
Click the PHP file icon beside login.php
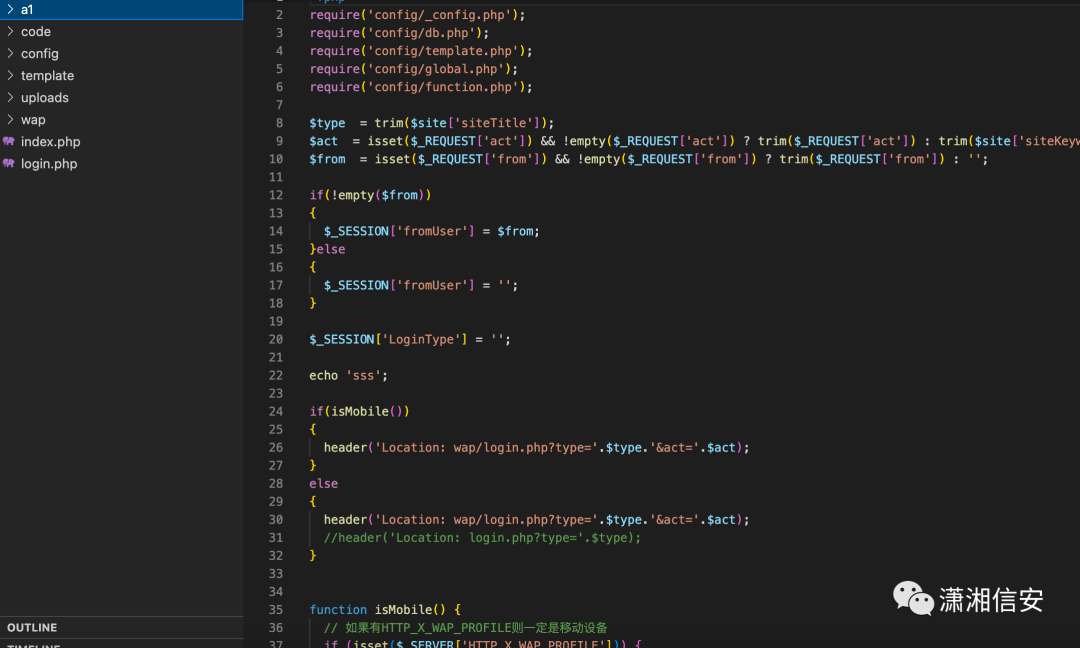(x=9, y=163)
